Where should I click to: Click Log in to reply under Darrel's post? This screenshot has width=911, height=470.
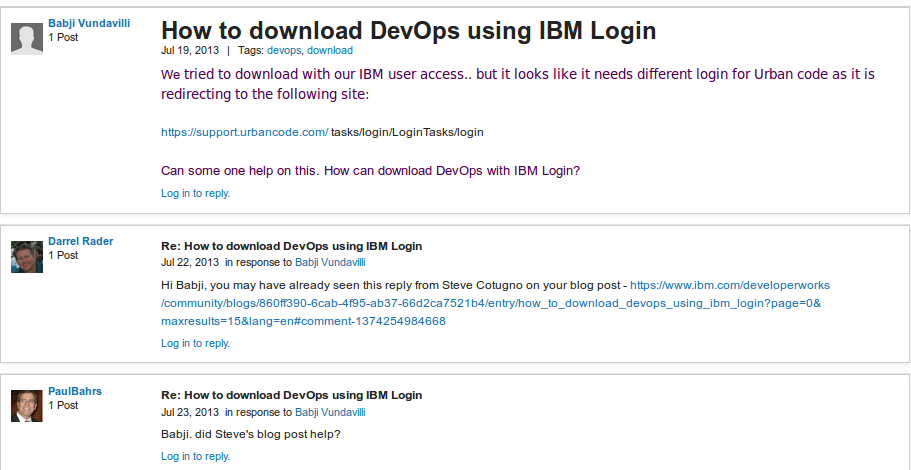(x=195, y=343)
